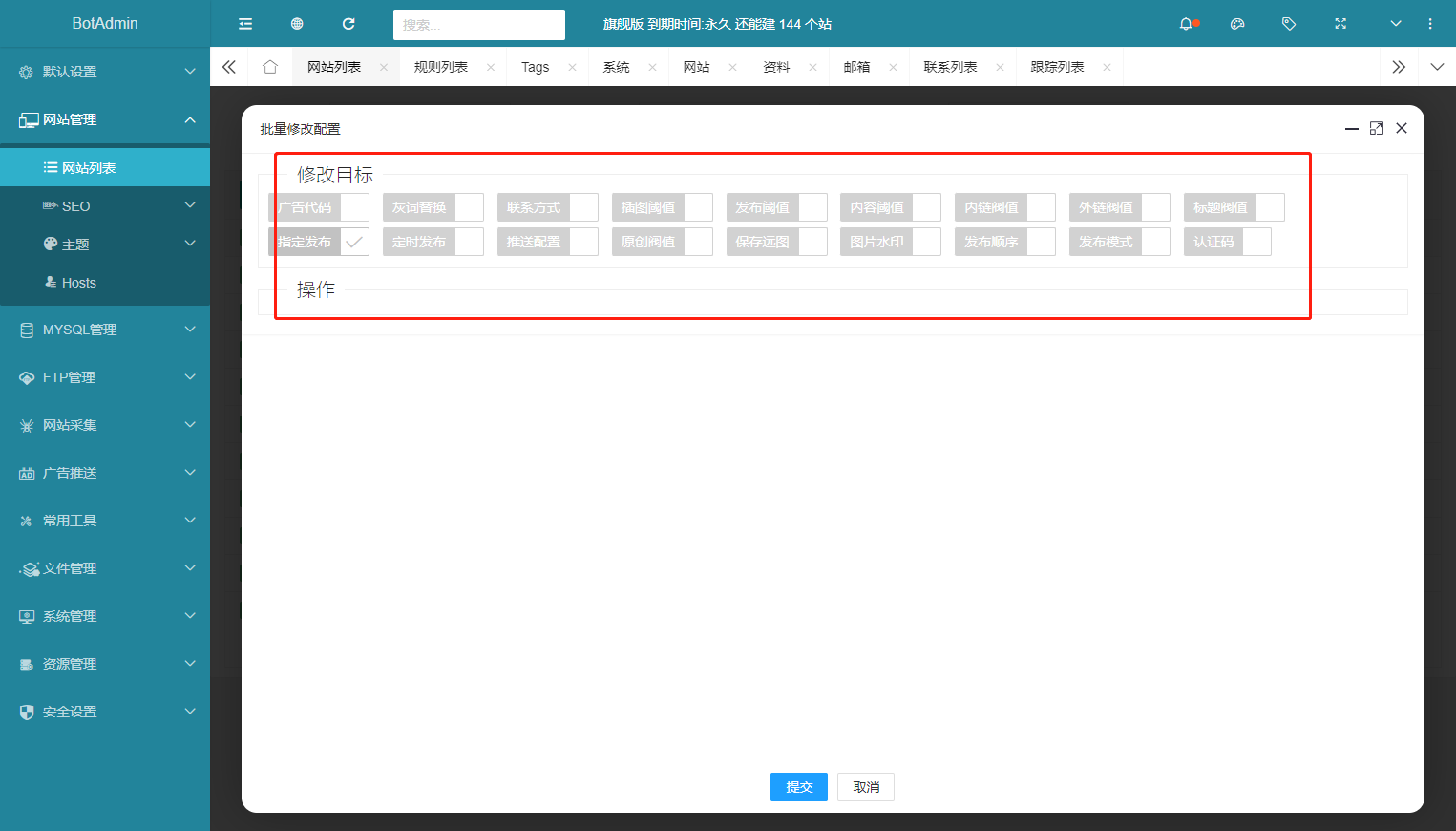The width and height of the screenshot is (1456, 831).
Task: Expand 常用工具 menu
Action: pyautogui.click(x=105, y=521)
